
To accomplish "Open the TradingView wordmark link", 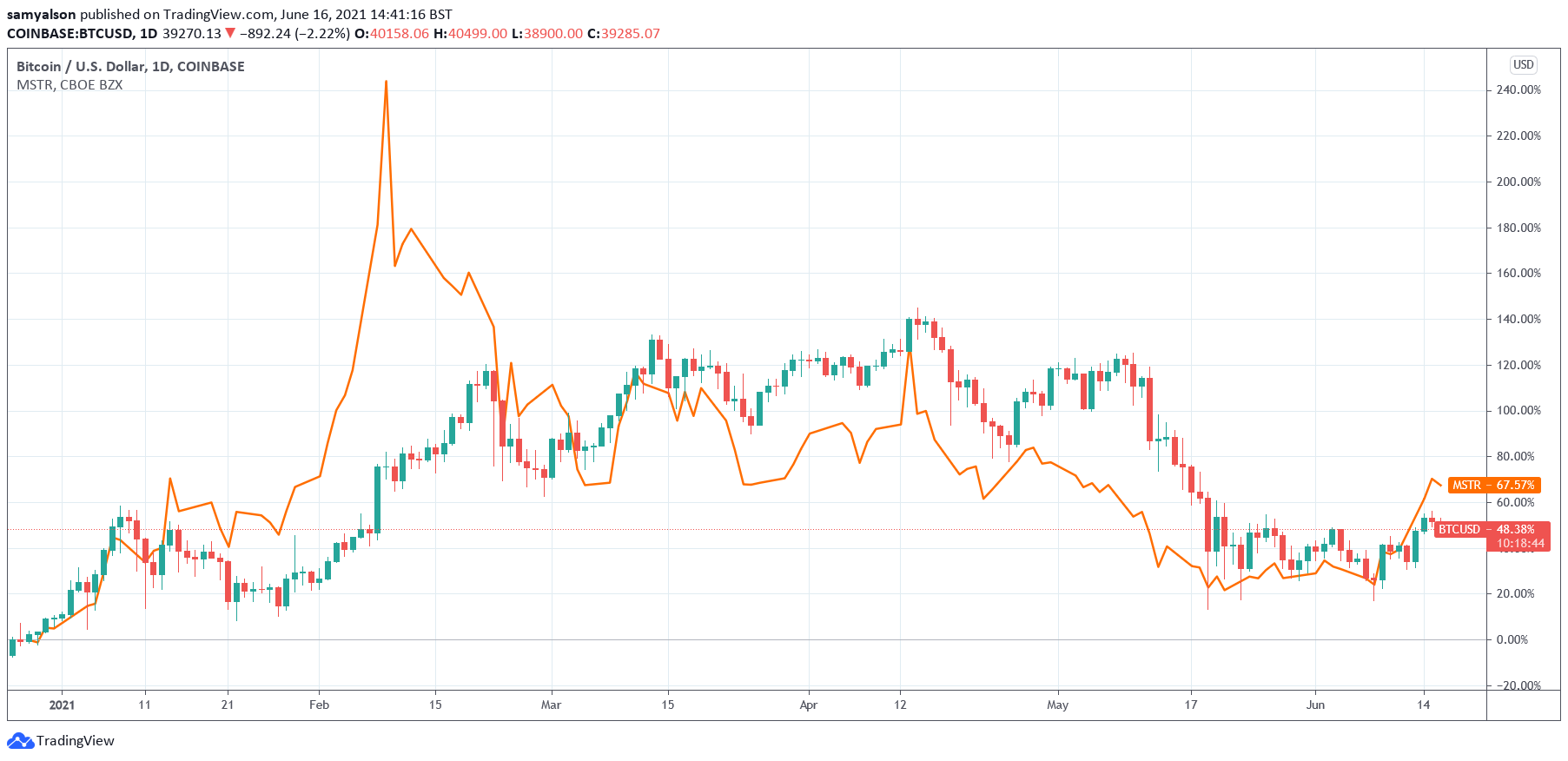I will pos(76,741).
